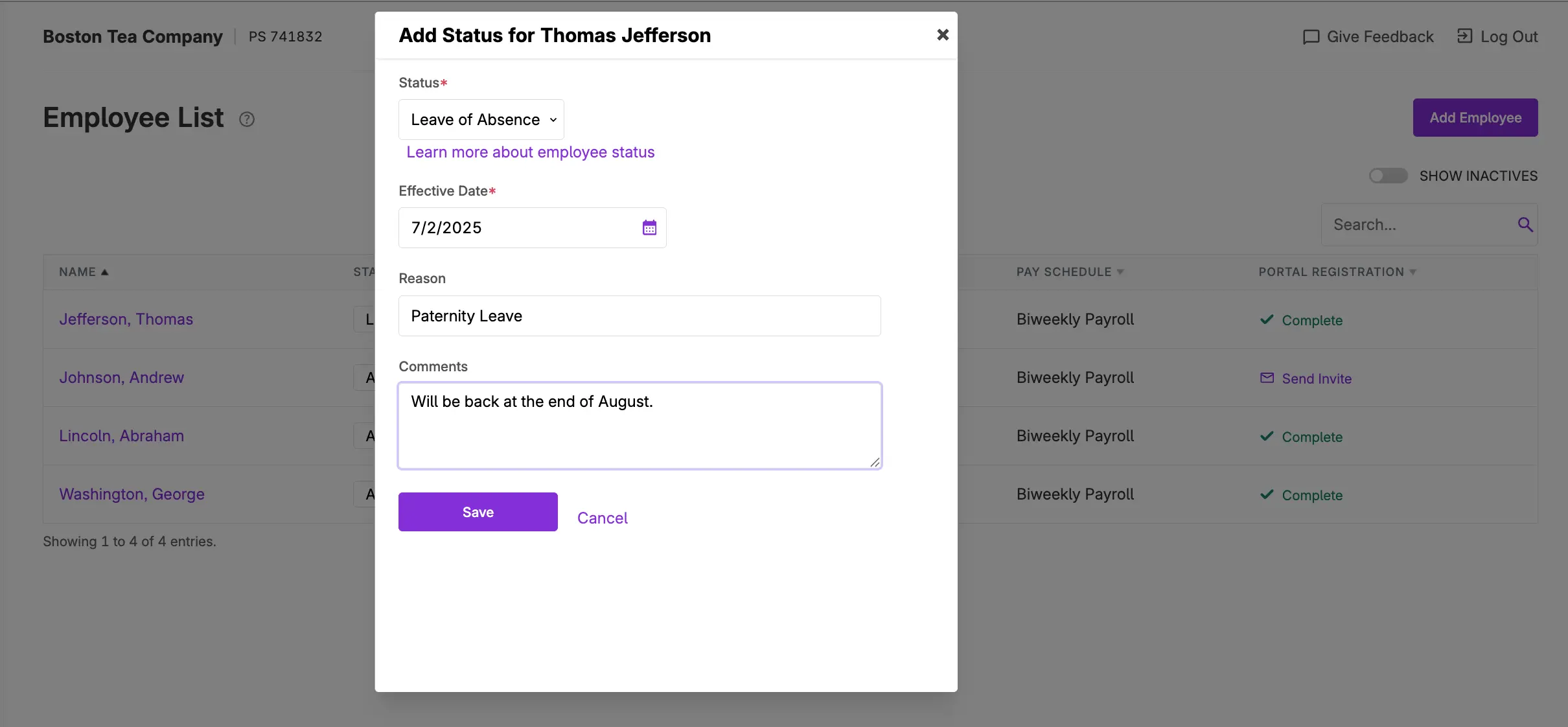Viewport: 1568px width, 727px height.
Task: Toggle the Show Inactives switch
Action: (x=1388, y=176)
